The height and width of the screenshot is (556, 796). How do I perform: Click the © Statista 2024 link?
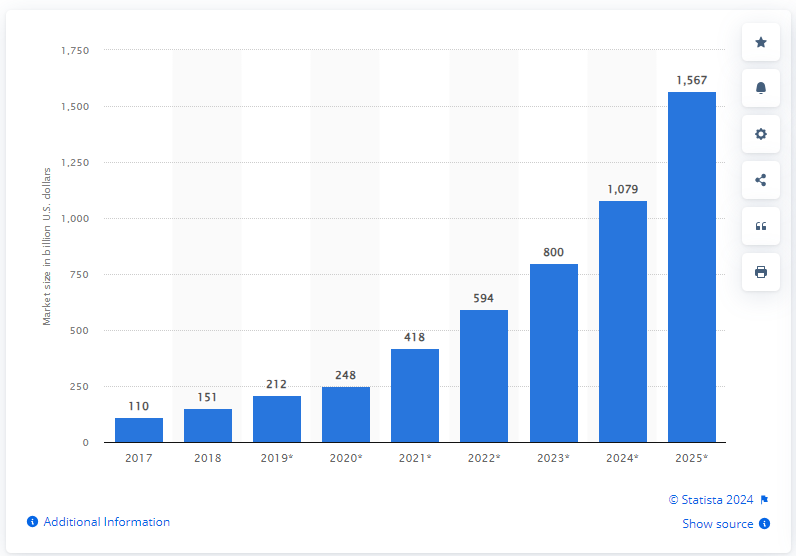[x=711, y=500]
